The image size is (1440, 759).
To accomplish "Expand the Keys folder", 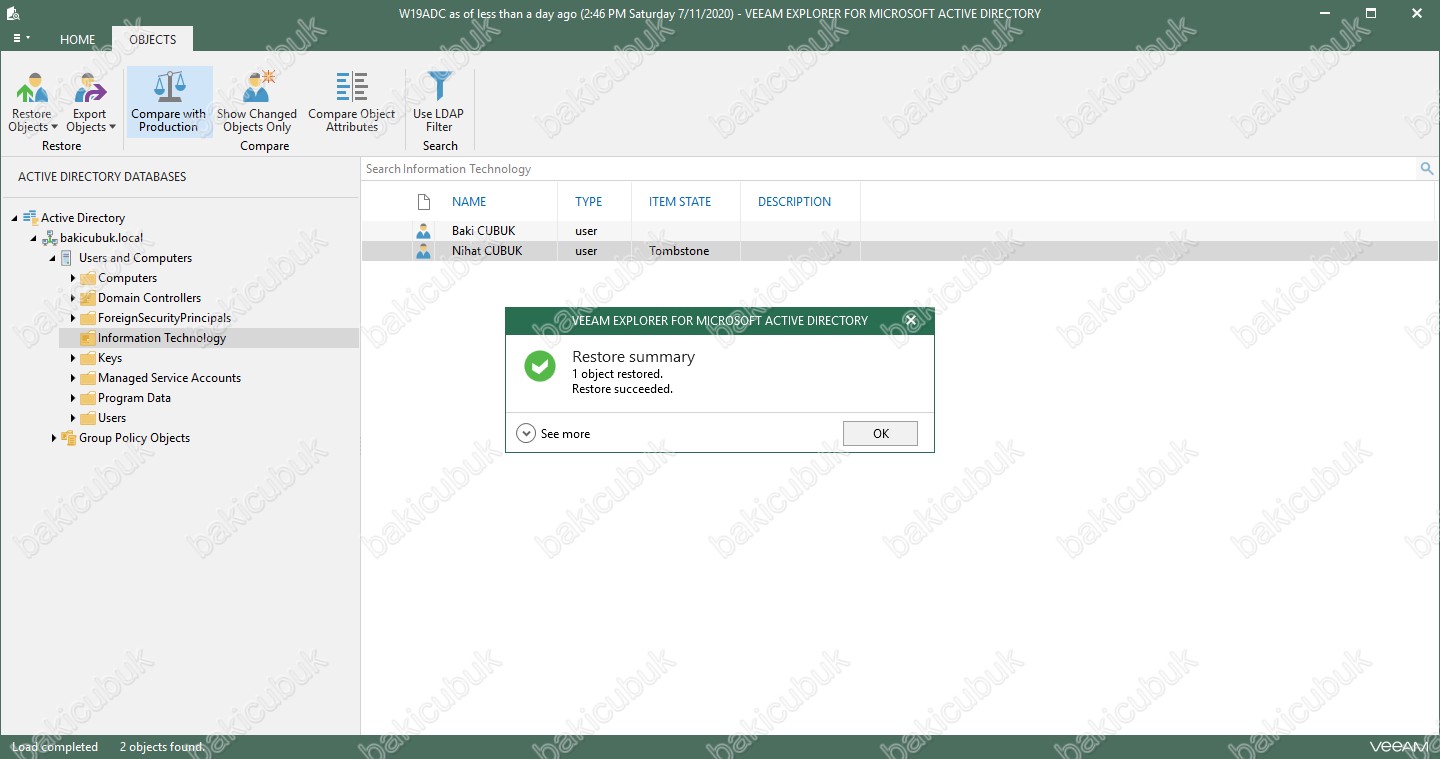I will pyautogui.click(x=73, y=358).
